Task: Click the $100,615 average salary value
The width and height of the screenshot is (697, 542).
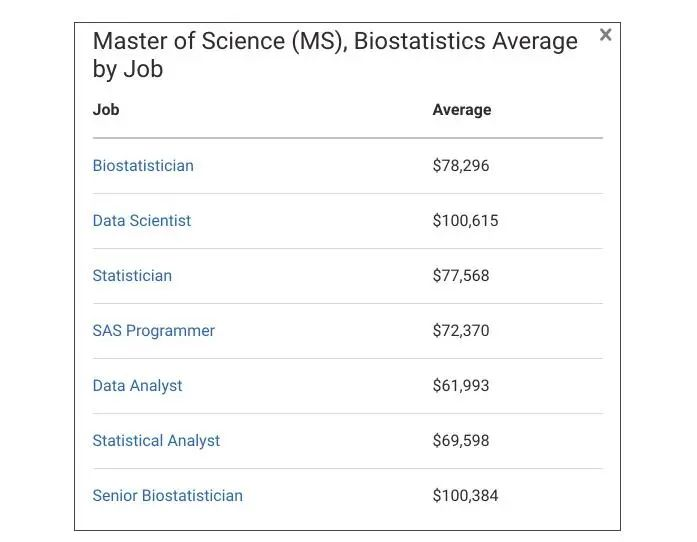Action: tap(465, 221)
